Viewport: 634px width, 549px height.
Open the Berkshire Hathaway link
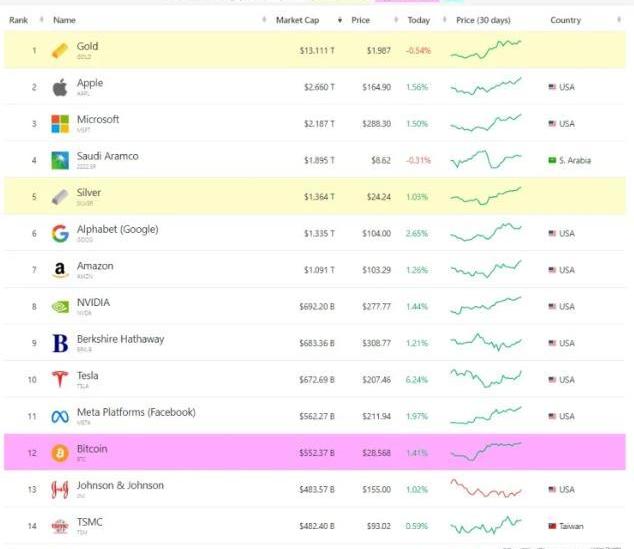click(120, 339)
